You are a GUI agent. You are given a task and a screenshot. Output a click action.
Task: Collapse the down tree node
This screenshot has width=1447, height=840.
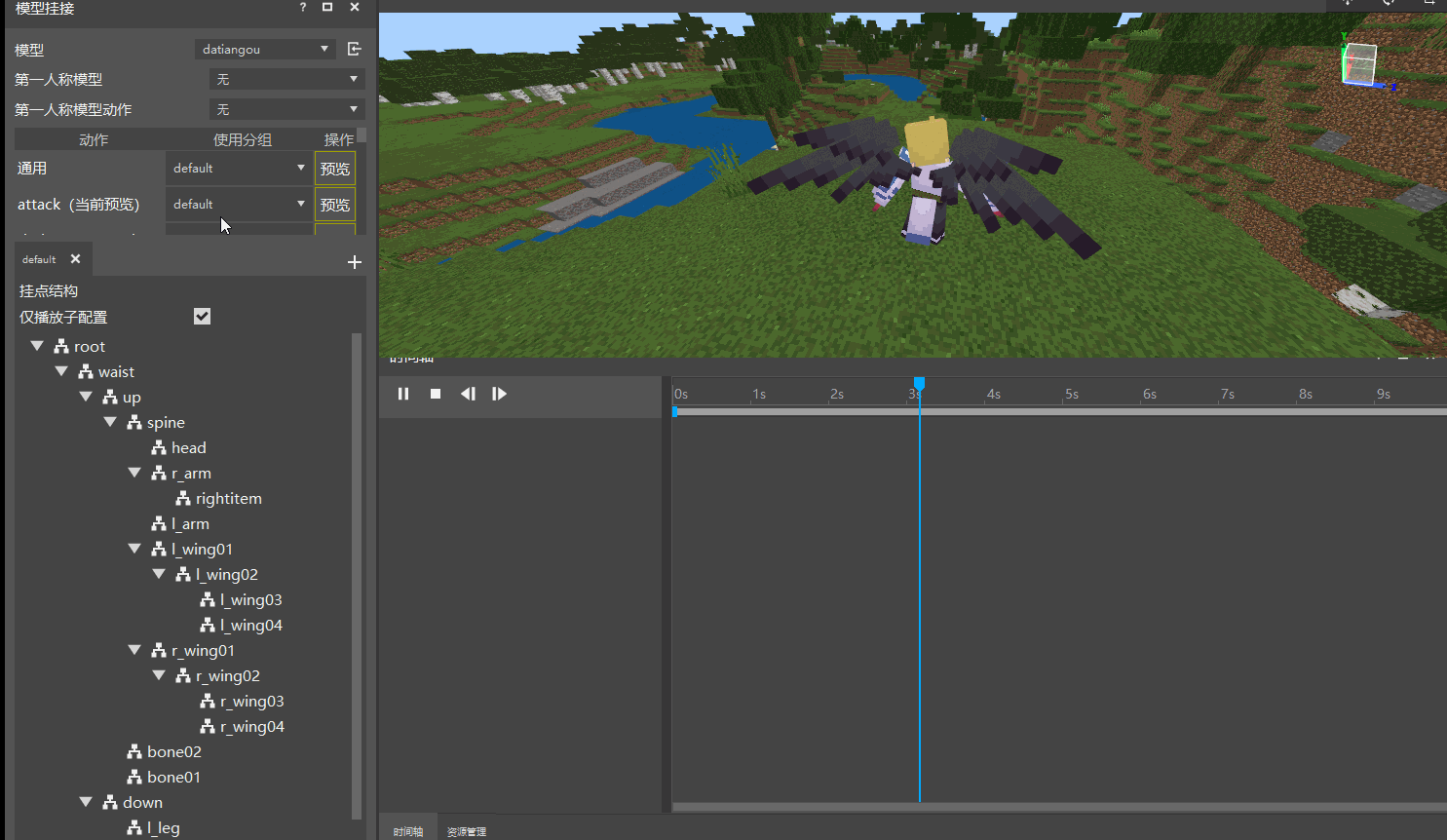point(86,802)
